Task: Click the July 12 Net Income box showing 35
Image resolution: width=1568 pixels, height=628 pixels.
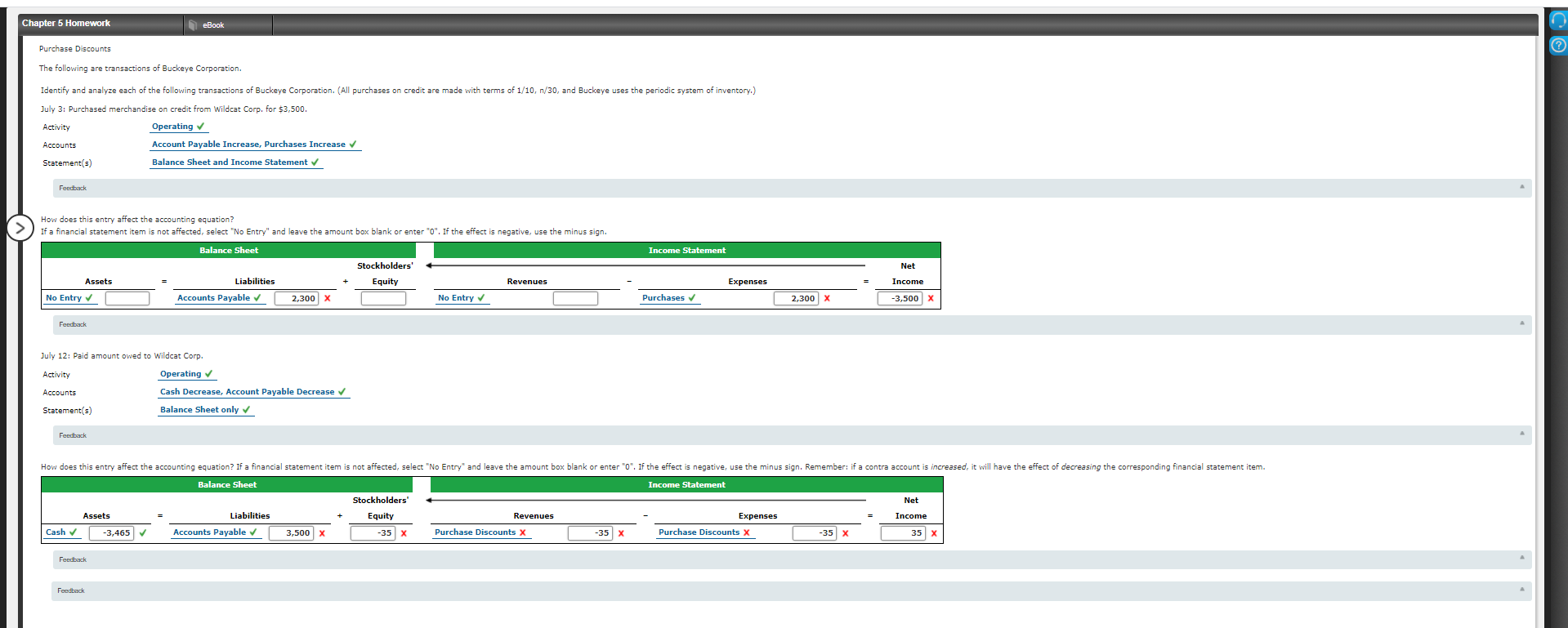Action: [903, 532]
